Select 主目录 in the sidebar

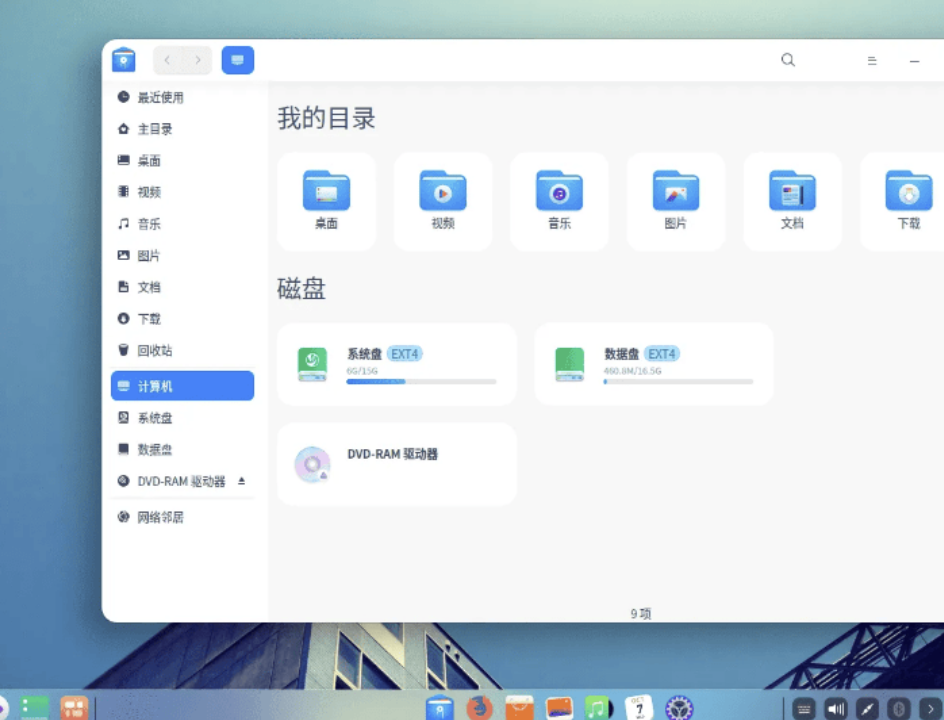point(155,129)
